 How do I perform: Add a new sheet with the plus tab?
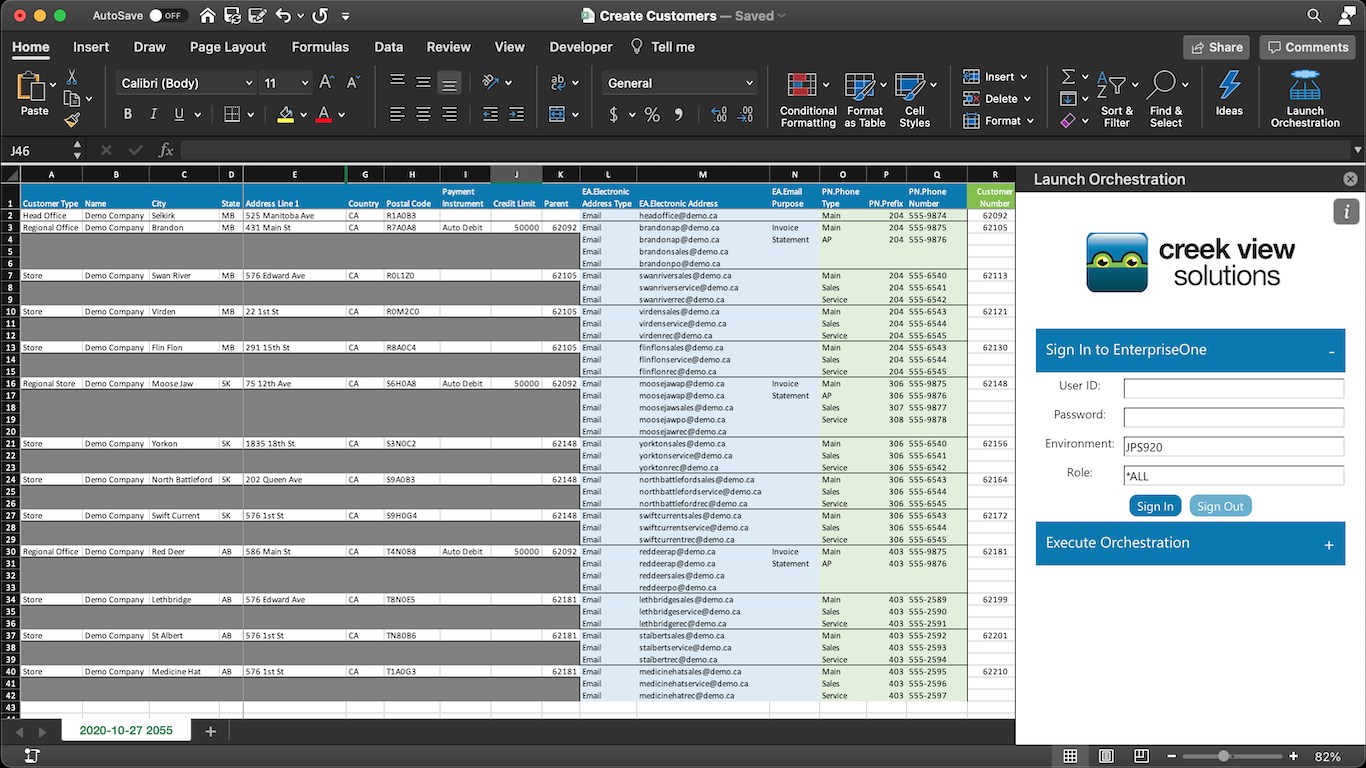(210, 731)
